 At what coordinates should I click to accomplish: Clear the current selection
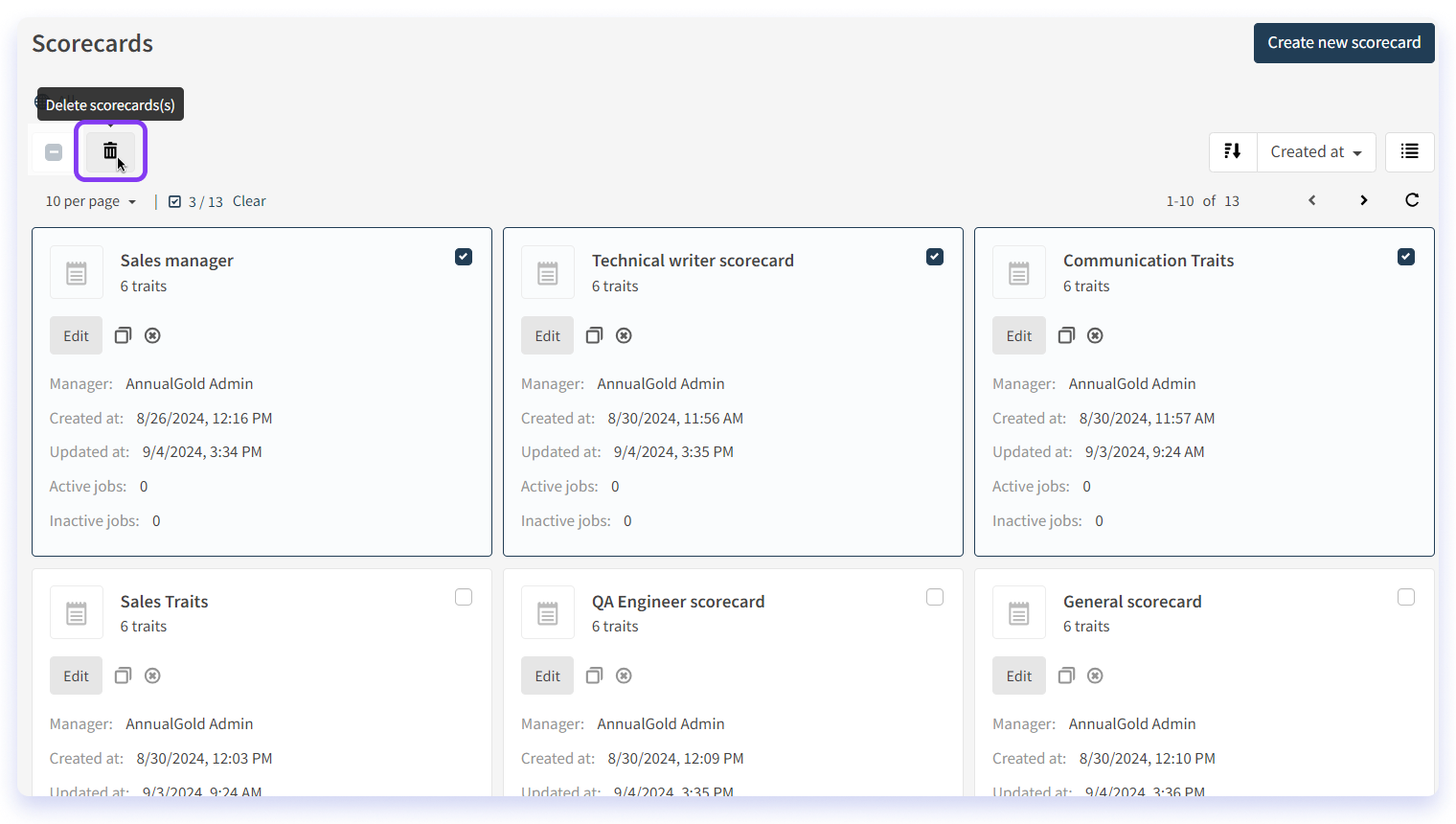pyautogui.click(x=249, y=201)
